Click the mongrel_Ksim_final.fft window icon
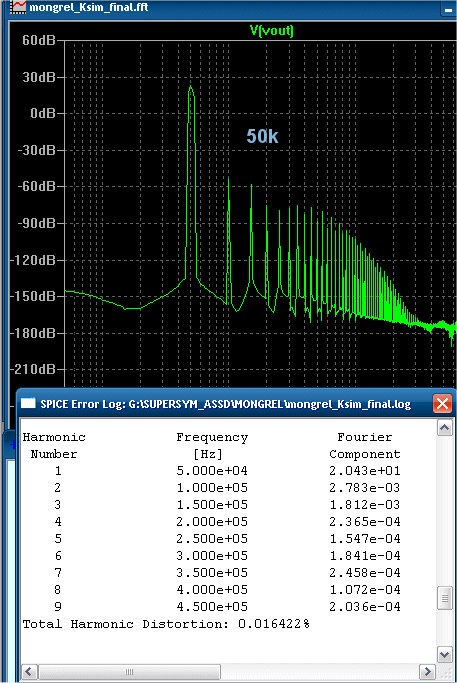457x683 pixels. (18, 7)
